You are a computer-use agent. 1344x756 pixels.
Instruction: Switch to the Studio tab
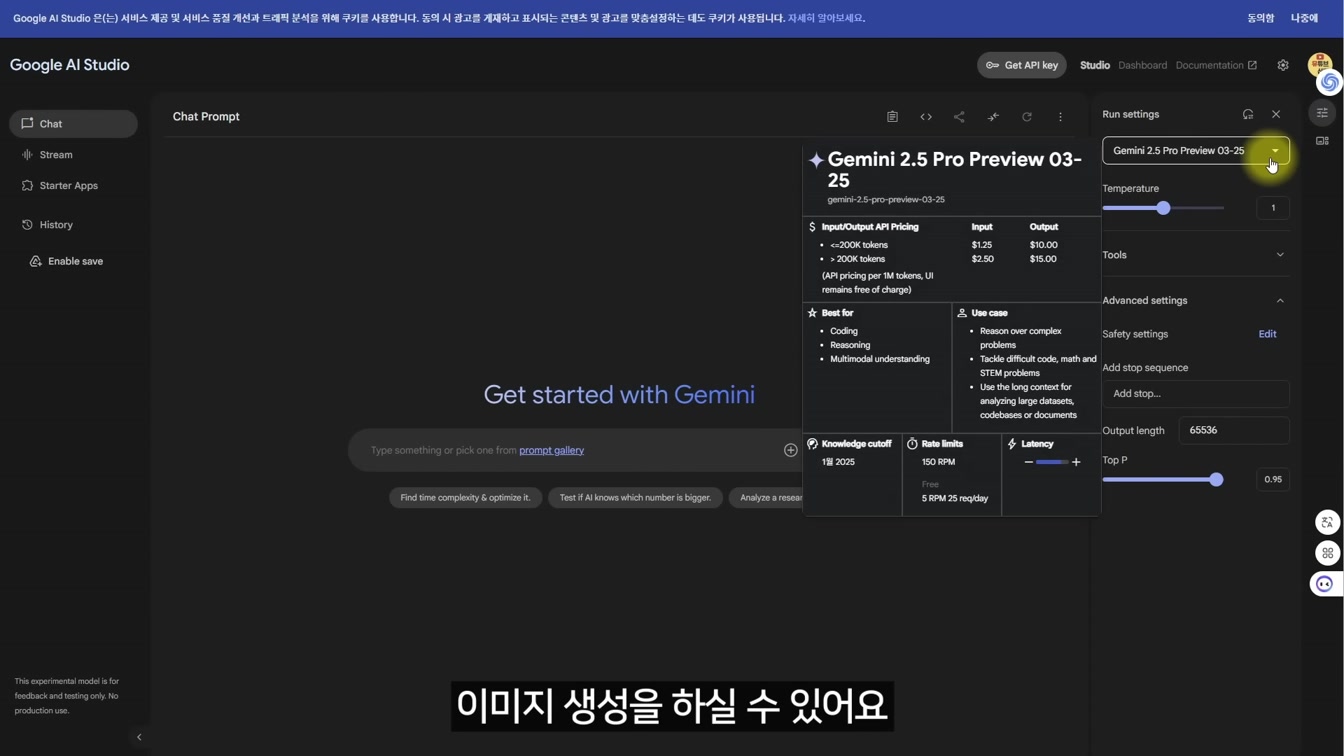click(1095, 65)
